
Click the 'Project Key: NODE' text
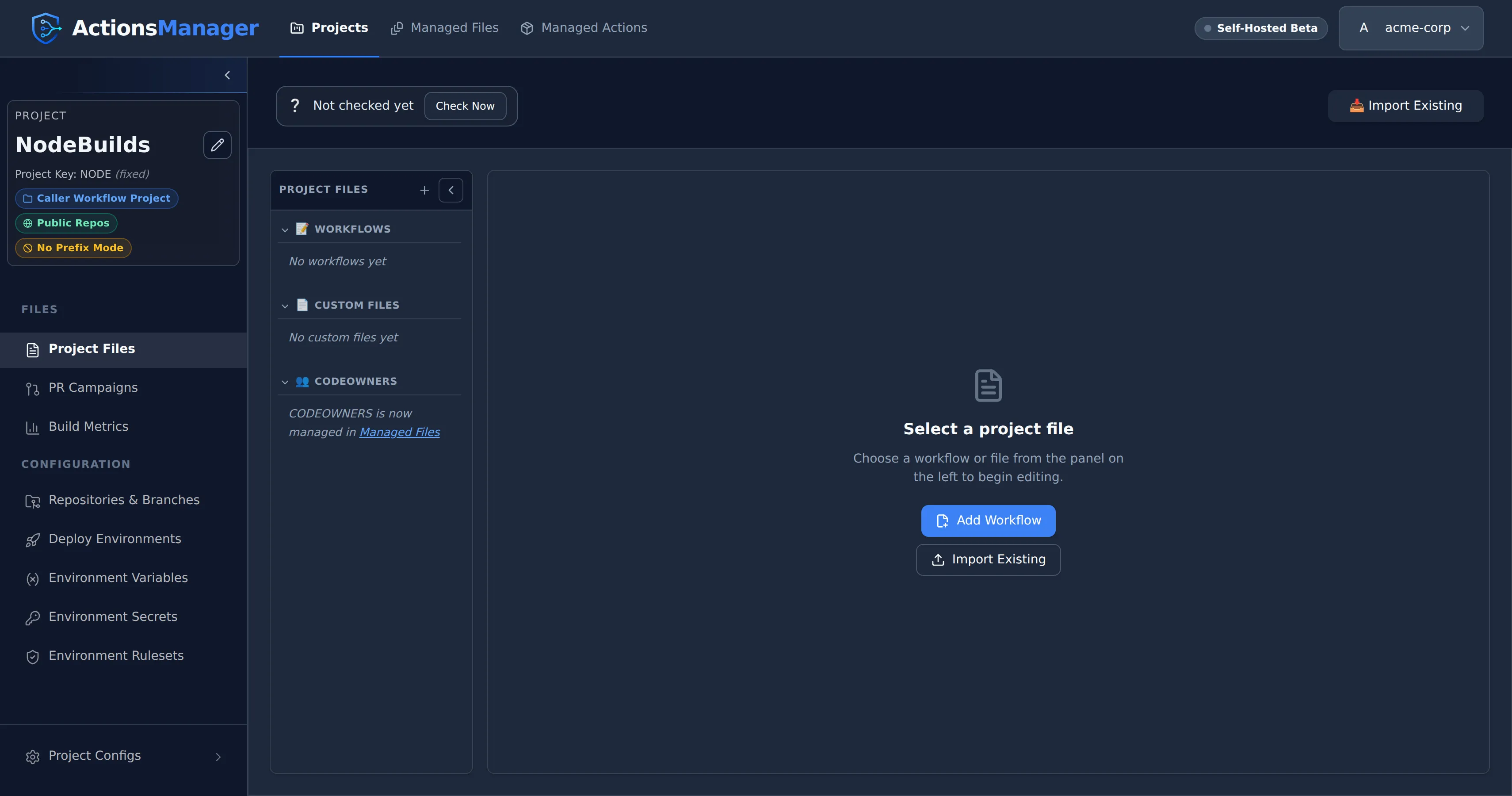click(63, 174)
